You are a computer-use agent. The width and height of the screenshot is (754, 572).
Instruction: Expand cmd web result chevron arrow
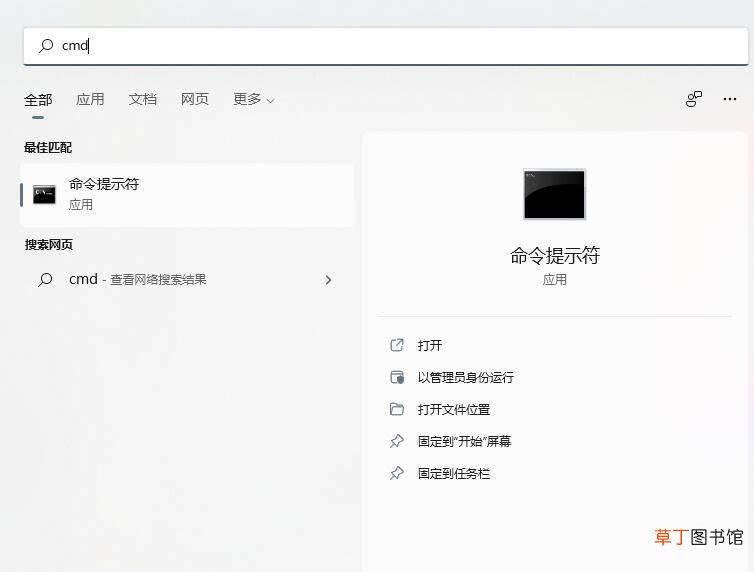tap(328, 280)
